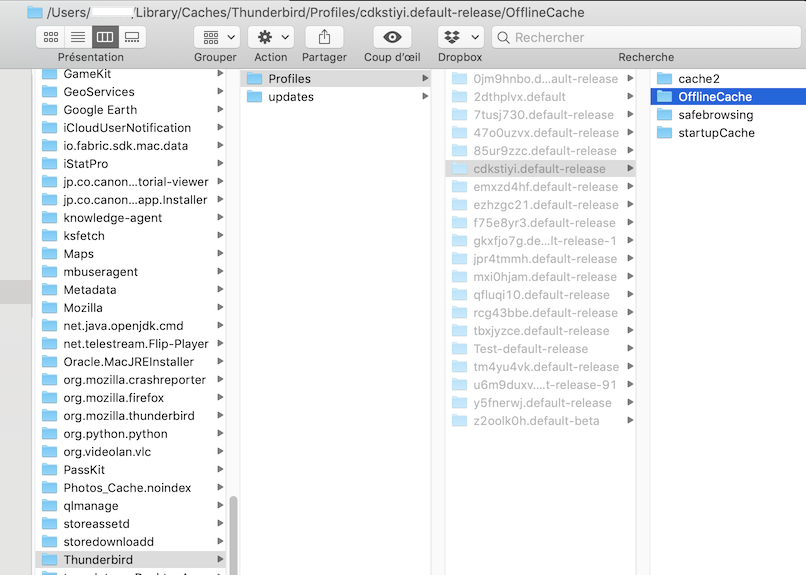Select the 2dthplvx.default profile folder

click(540, 97)
